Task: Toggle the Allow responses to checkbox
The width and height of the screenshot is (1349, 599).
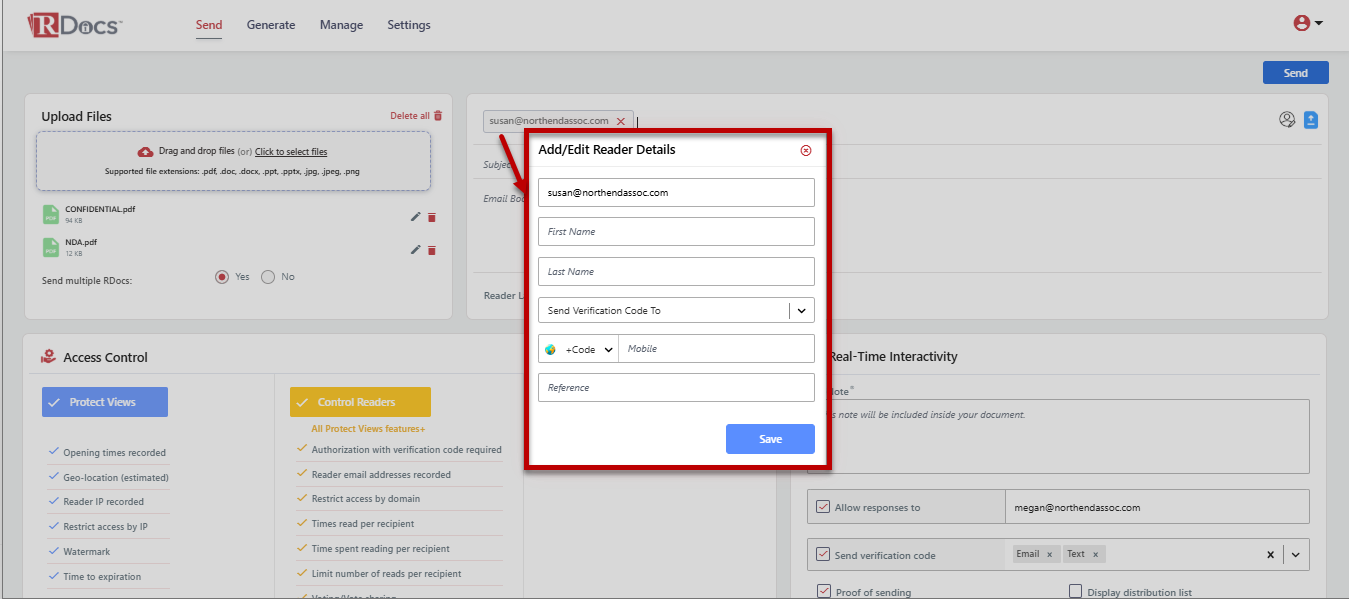Action: click(x=823, y=507)
